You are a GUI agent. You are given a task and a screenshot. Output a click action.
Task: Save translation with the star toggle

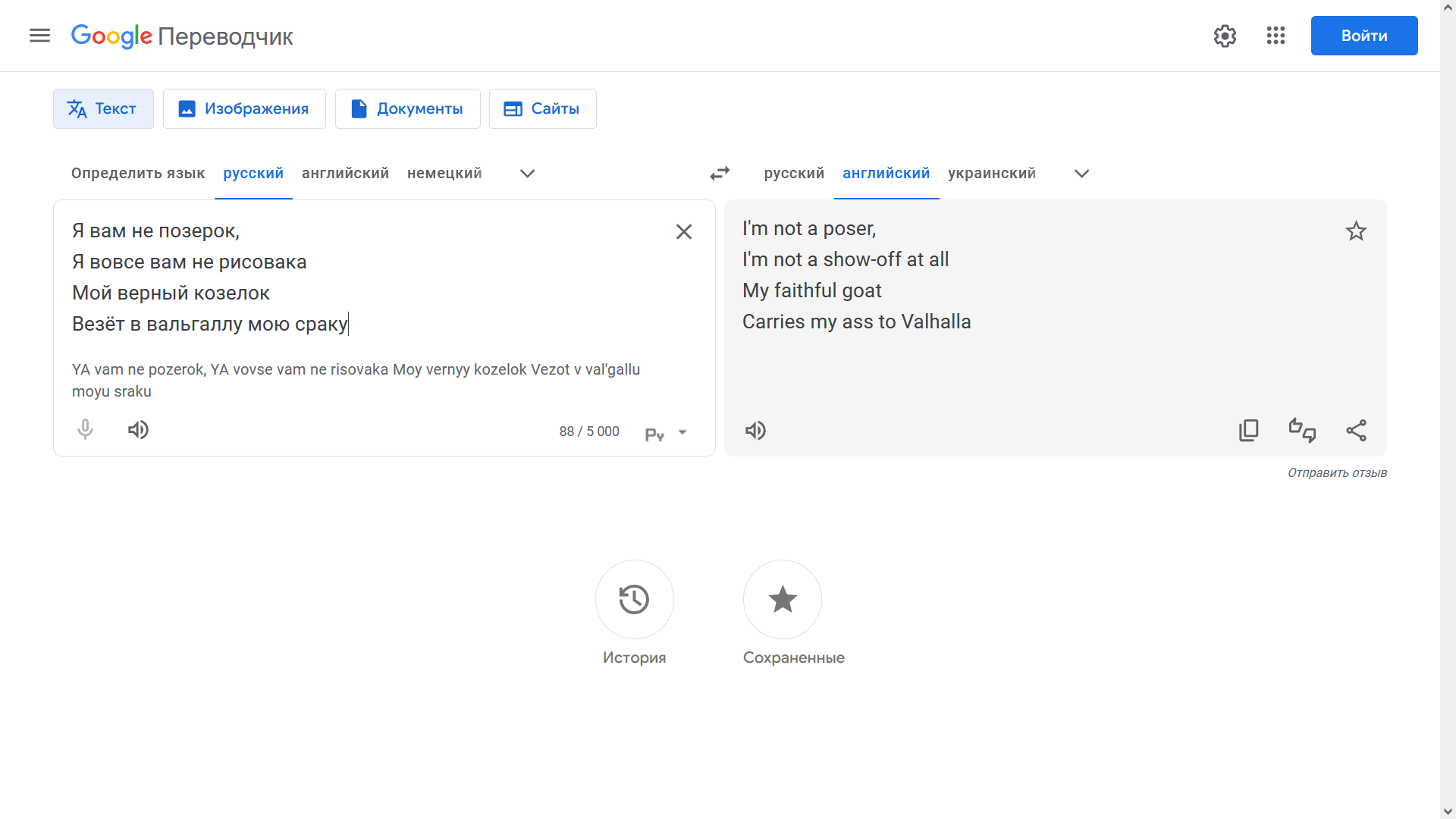pos(1356,231)
